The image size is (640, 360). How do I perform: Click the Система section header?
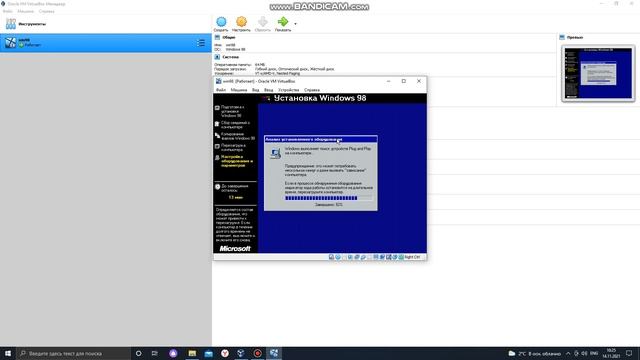[x=231, y=57]
